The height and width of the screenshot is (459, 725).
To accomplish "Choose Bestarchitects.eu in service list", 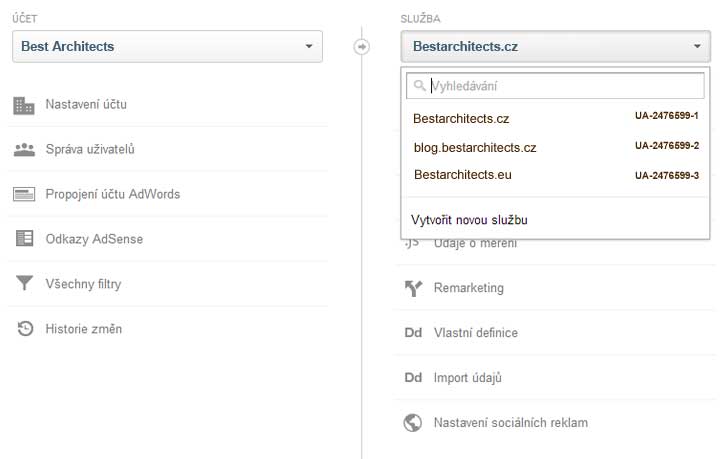I will [463, 175].
